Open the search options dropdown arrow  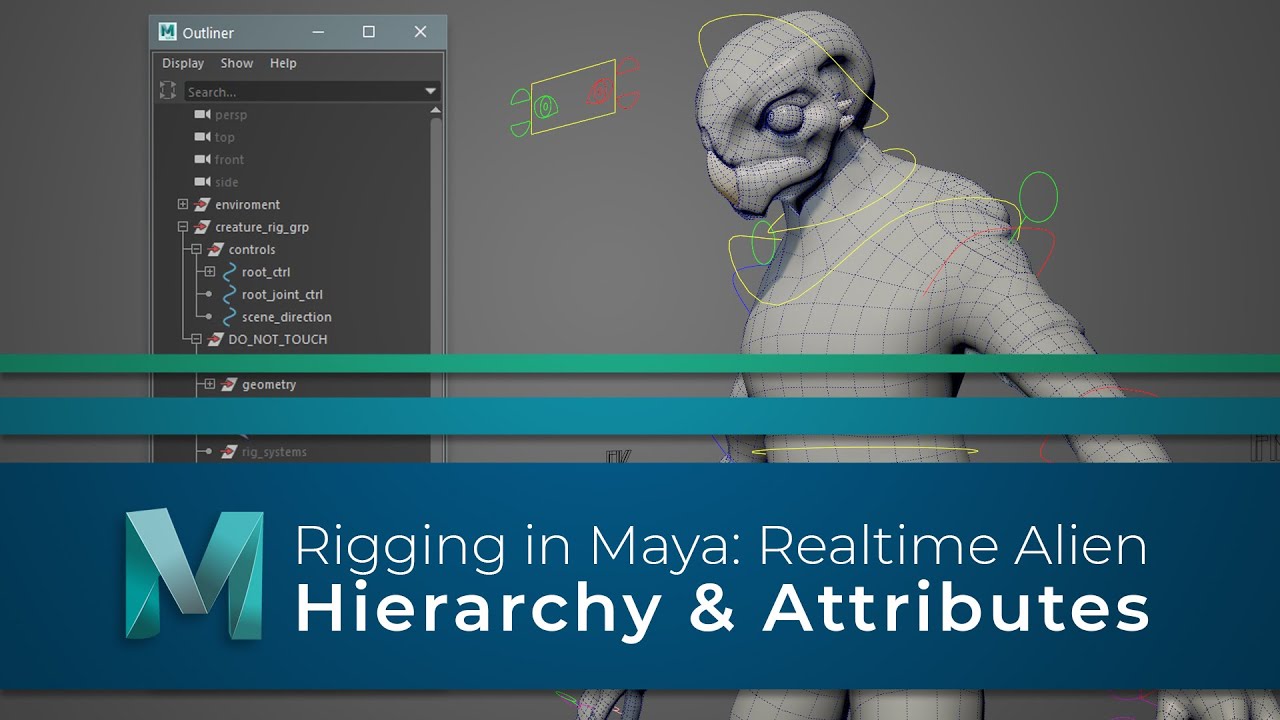click(x=430, y=92)
